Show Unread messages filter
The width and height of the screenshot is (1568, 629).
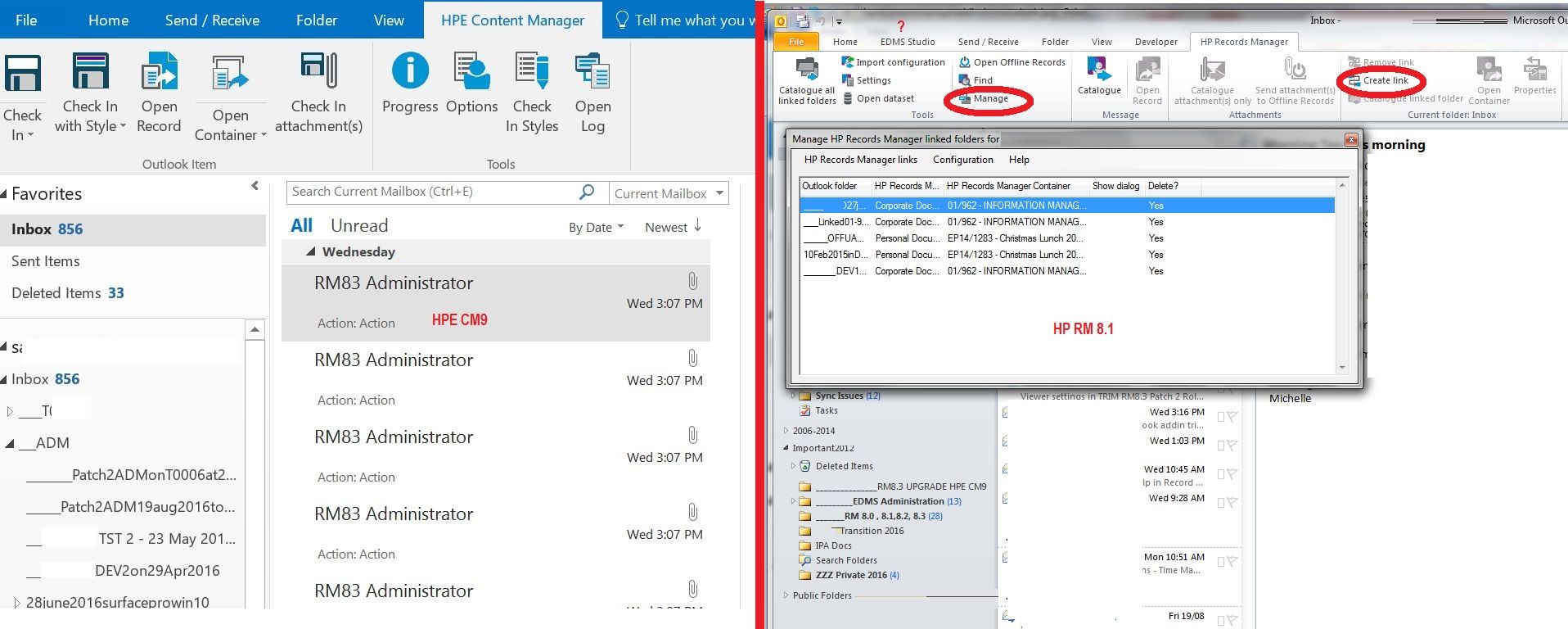pyautogui.click(x=359, y=225)
